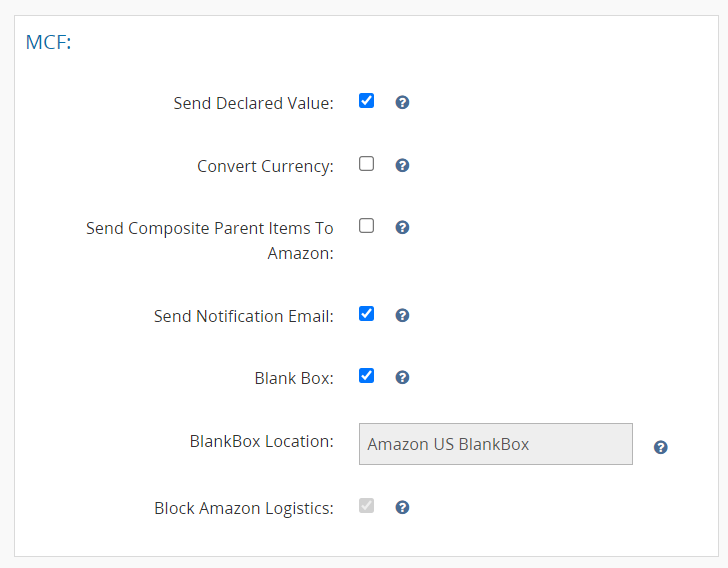Click the Send Declared Value label
The width and height of the screenshot is (728, 568).
[x=253, y=103]
